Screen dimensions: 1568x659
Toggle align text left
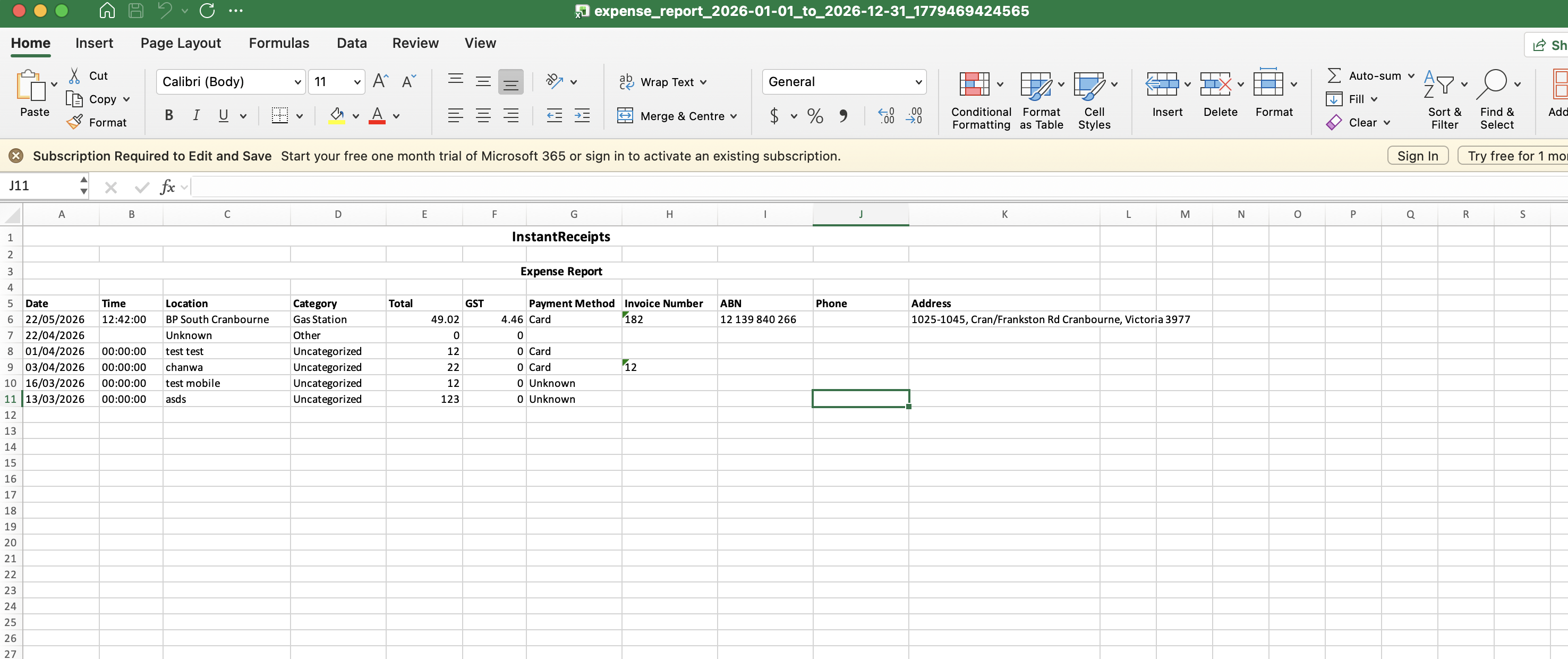pyautogui.click(x=455, y=115)
